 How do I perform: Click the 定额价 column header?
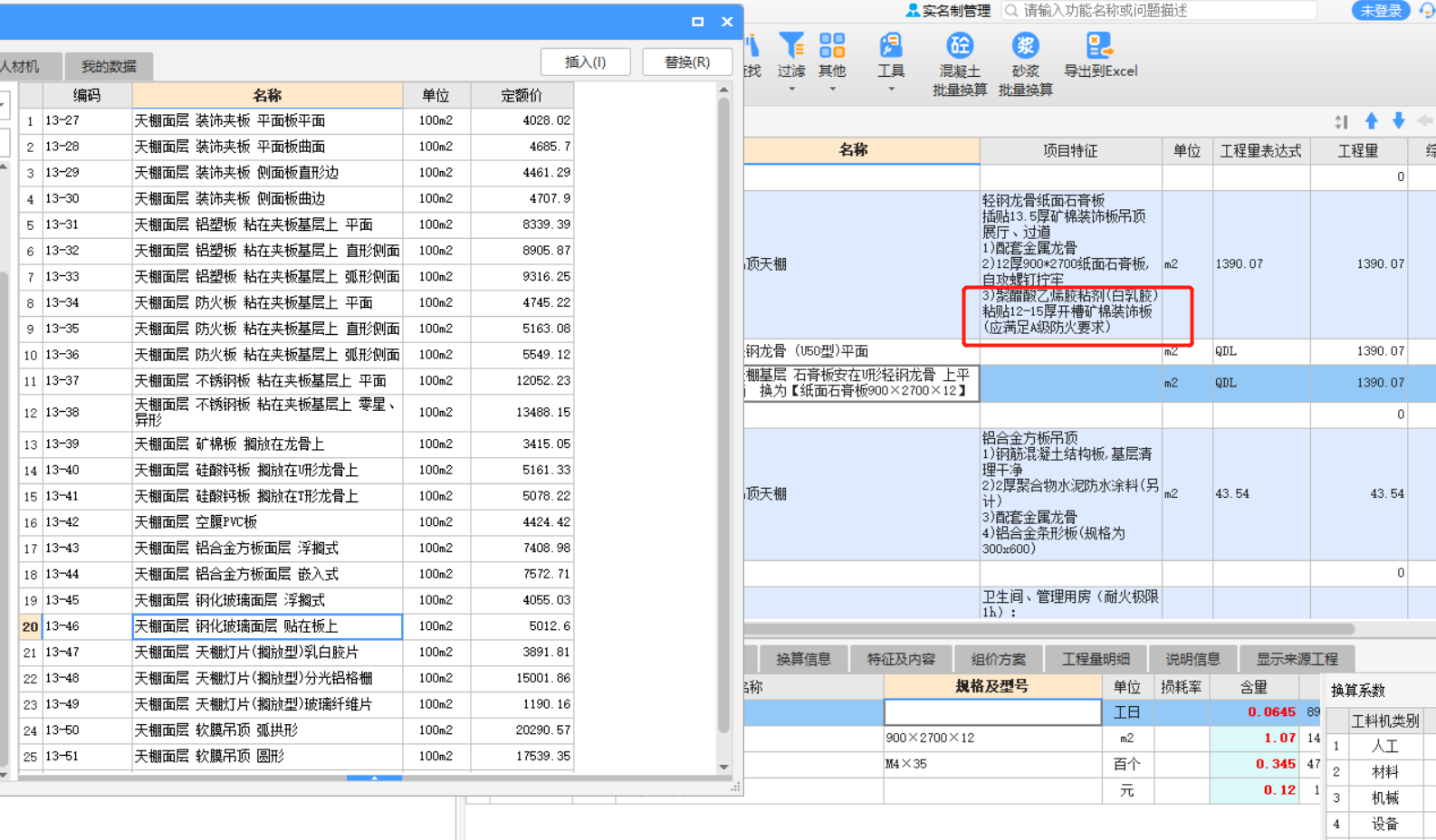pyautogui.click(x=522, y=95)
